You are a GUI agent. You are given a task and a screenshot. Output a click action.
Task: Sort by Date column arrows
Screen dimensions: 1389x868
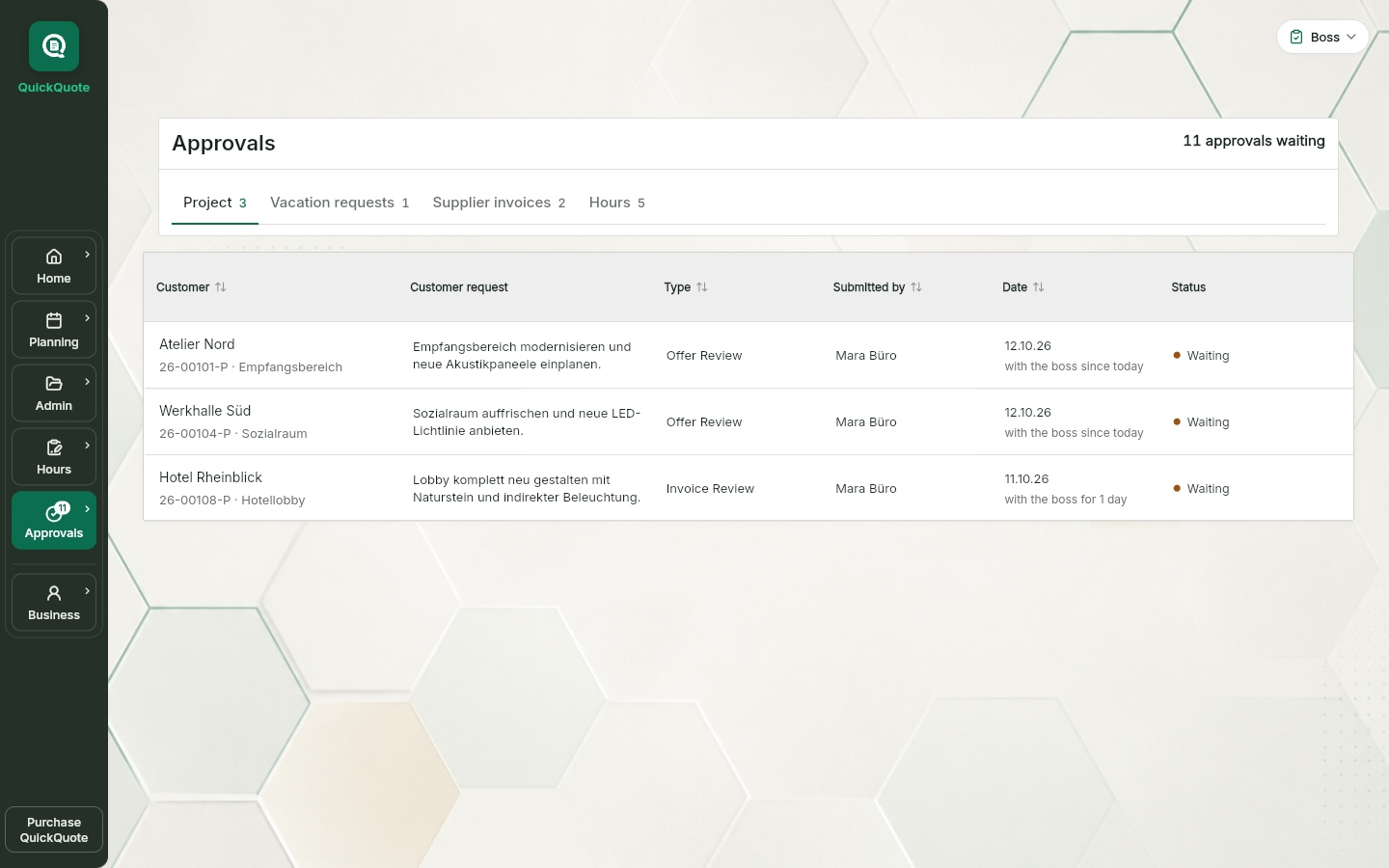(x=1039, y=287)
